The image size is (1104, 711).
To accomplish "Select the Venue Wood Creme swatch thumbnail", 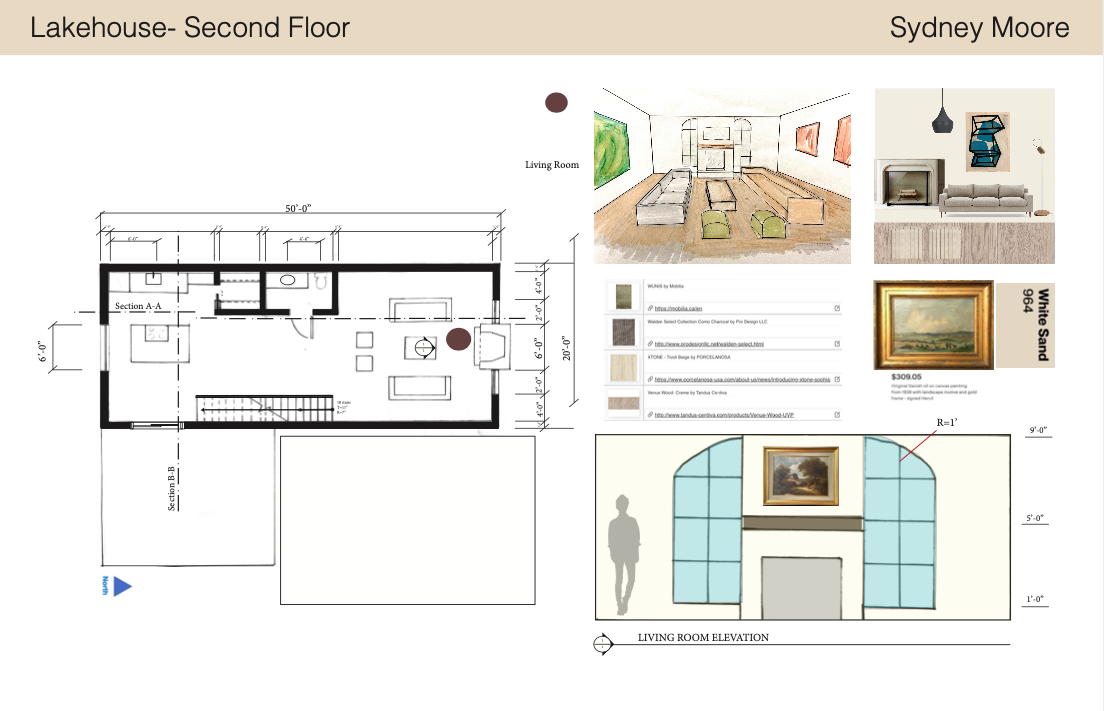I will coord(623,403).
